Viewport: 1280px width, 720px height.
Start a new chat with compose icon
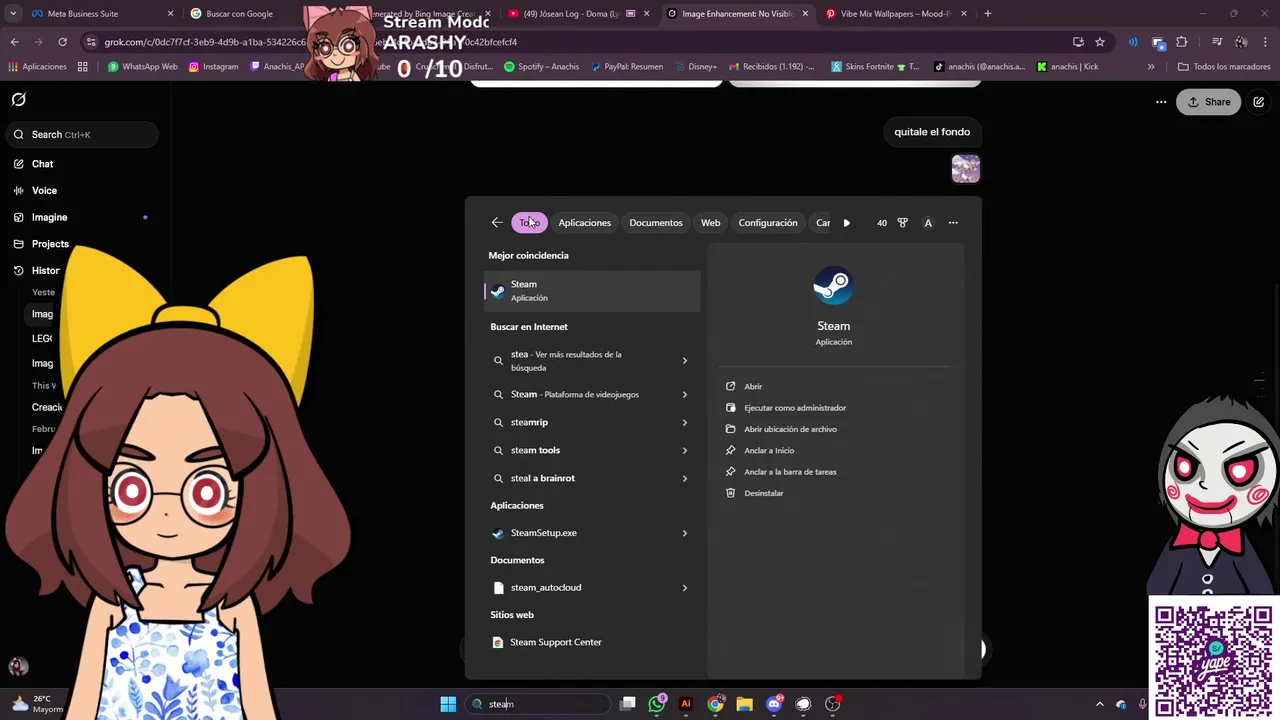click(x=1259, y=102)
